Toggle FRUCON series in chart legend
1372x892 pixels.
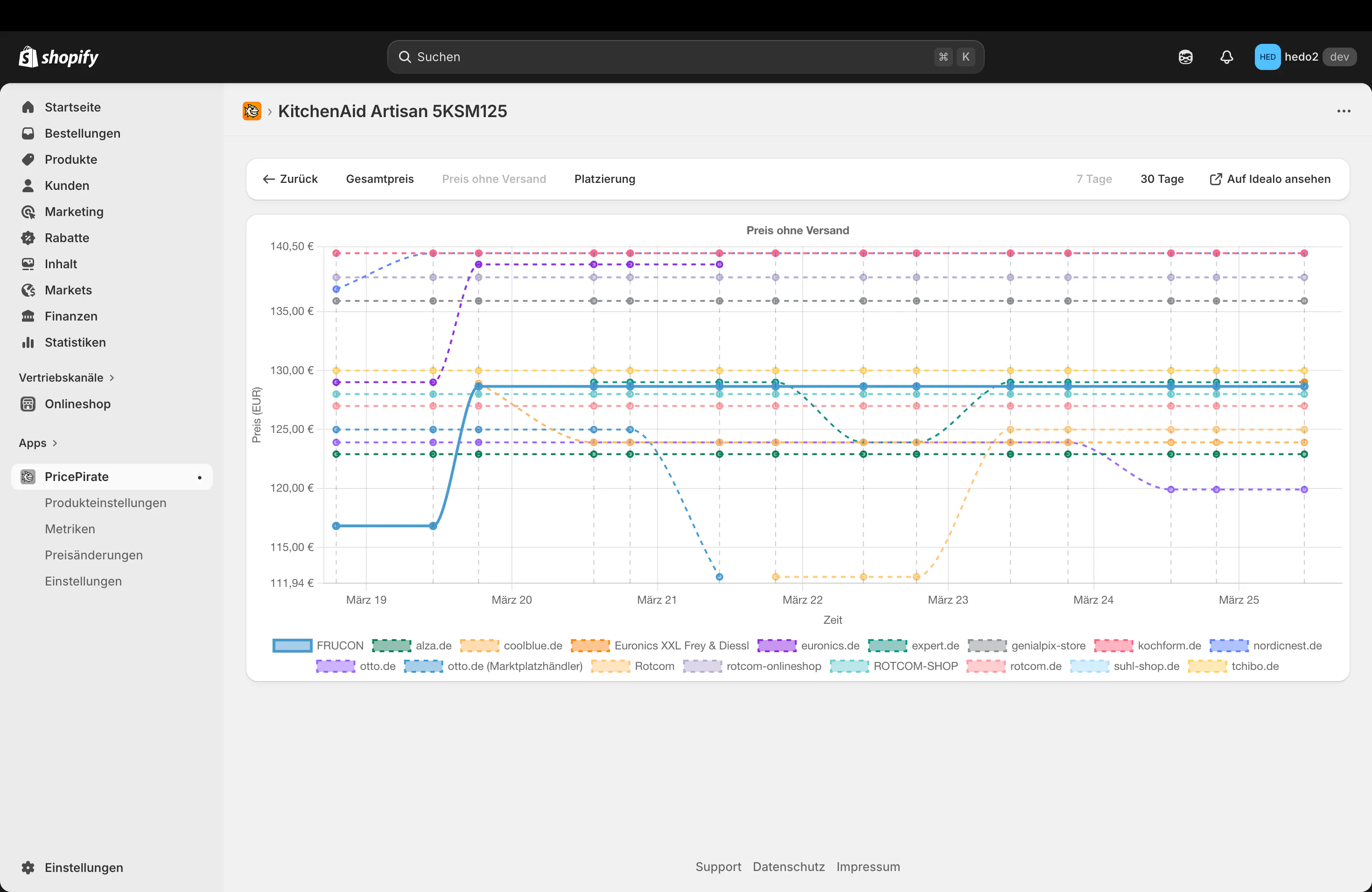click(x=318, y=645)
